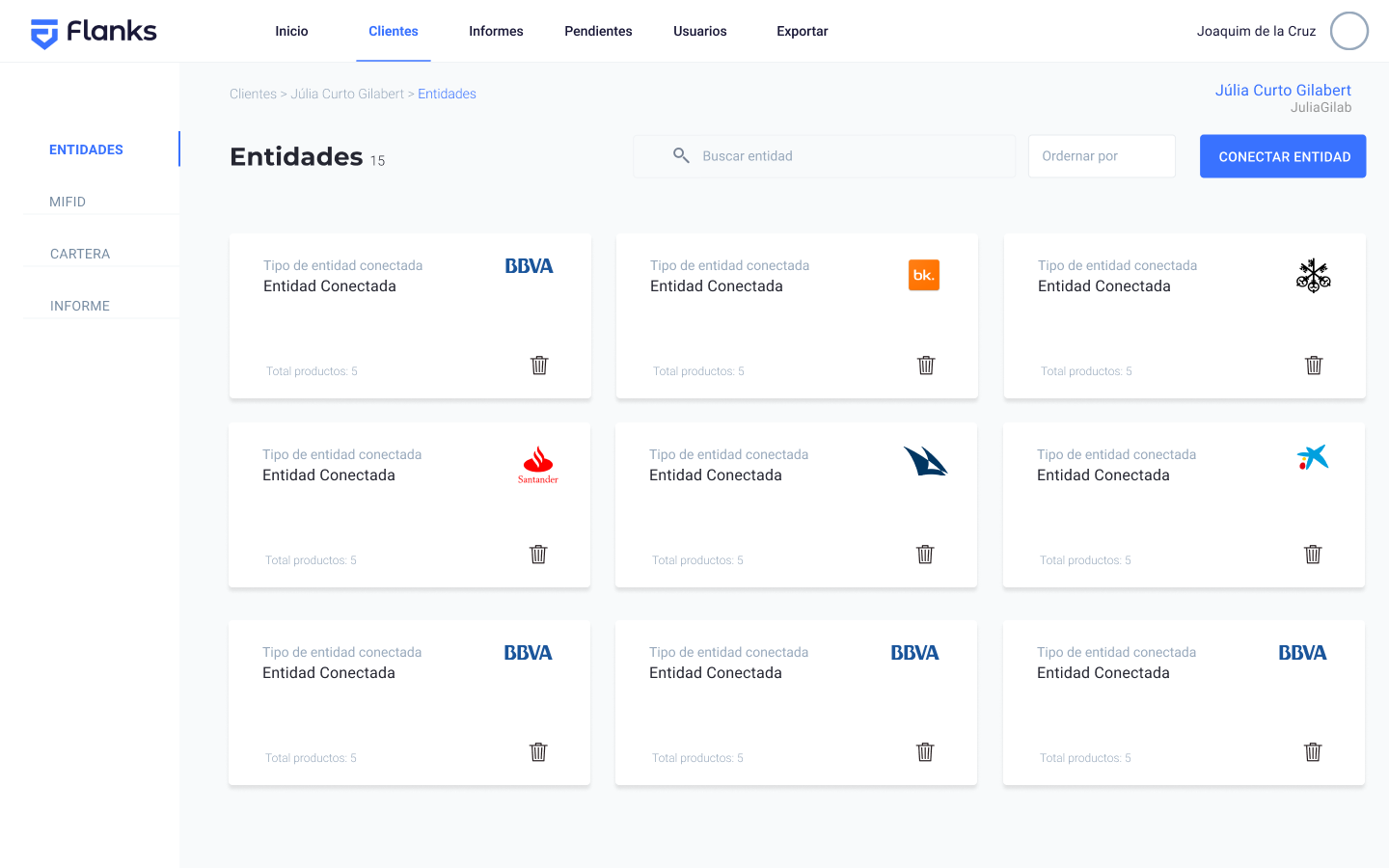The height and width of the screenshot is (868, 1389).
Task: Go to the Inicio tab
Action: [x=291, y=31]
